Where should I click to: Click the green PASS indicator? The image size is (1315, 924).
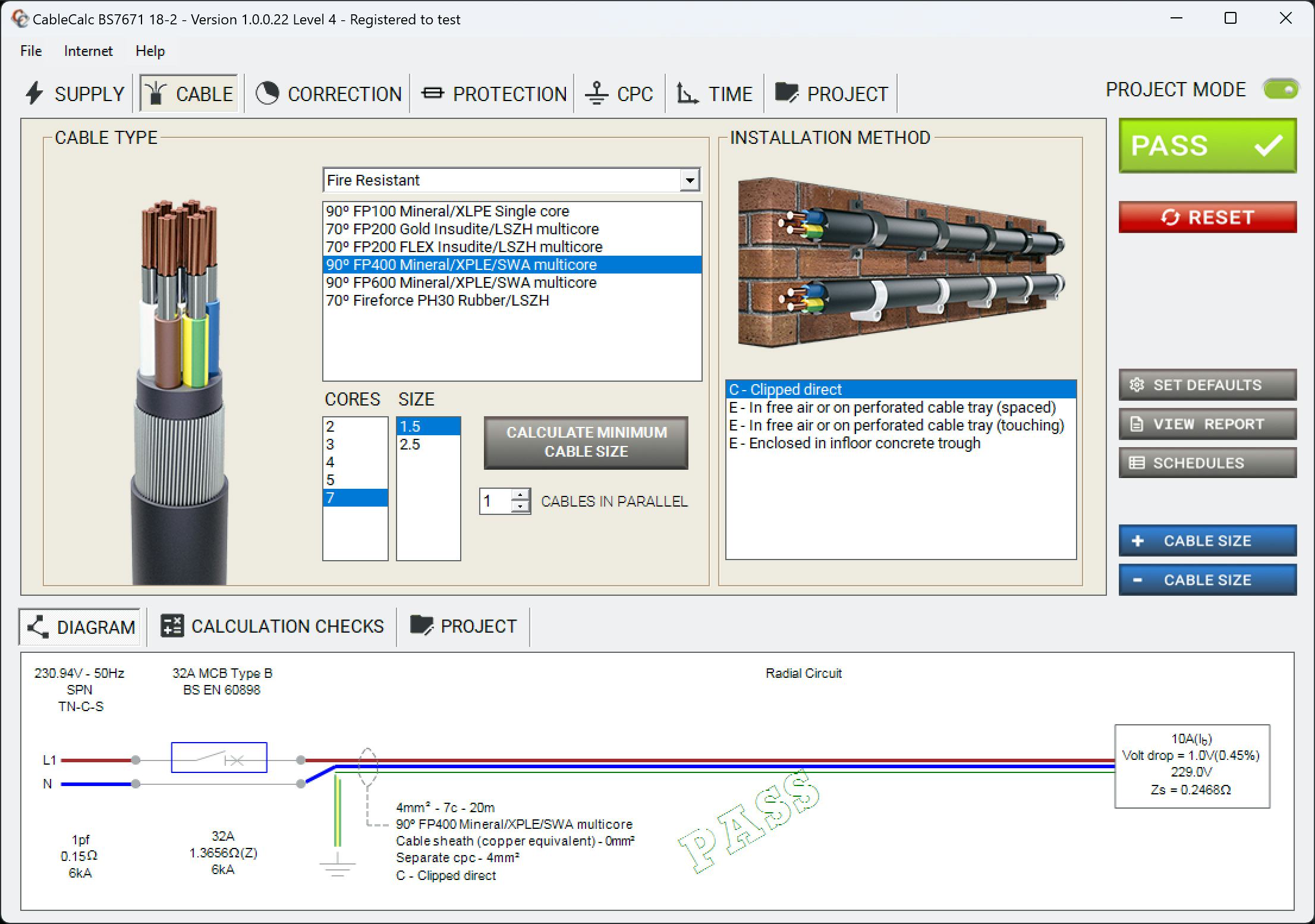[x=1207, y=146]
